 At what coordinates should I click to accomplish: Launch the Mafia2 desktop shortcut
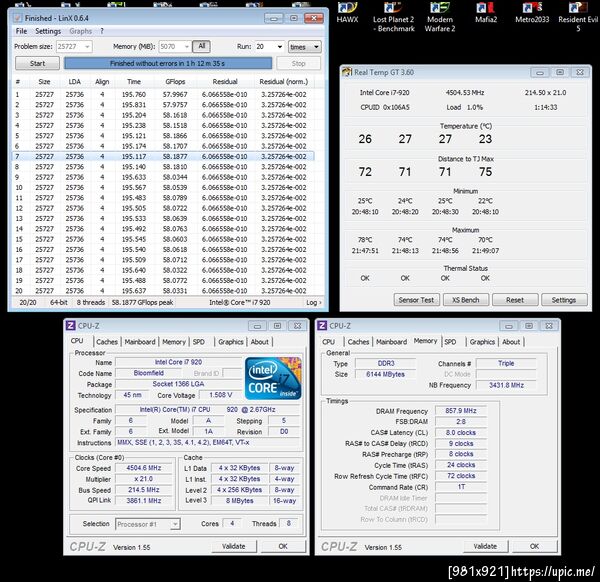click(x=486, y=13)
